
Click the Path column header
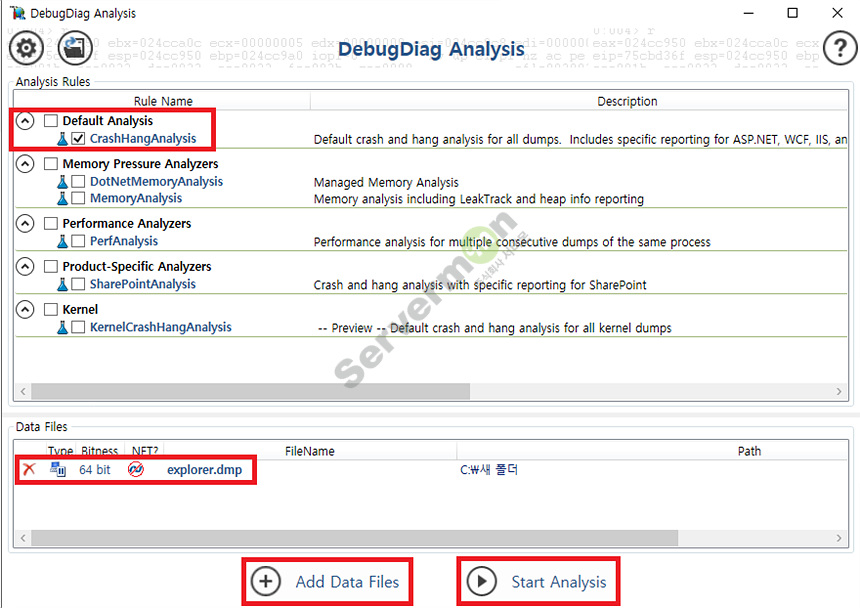point(749,451)
